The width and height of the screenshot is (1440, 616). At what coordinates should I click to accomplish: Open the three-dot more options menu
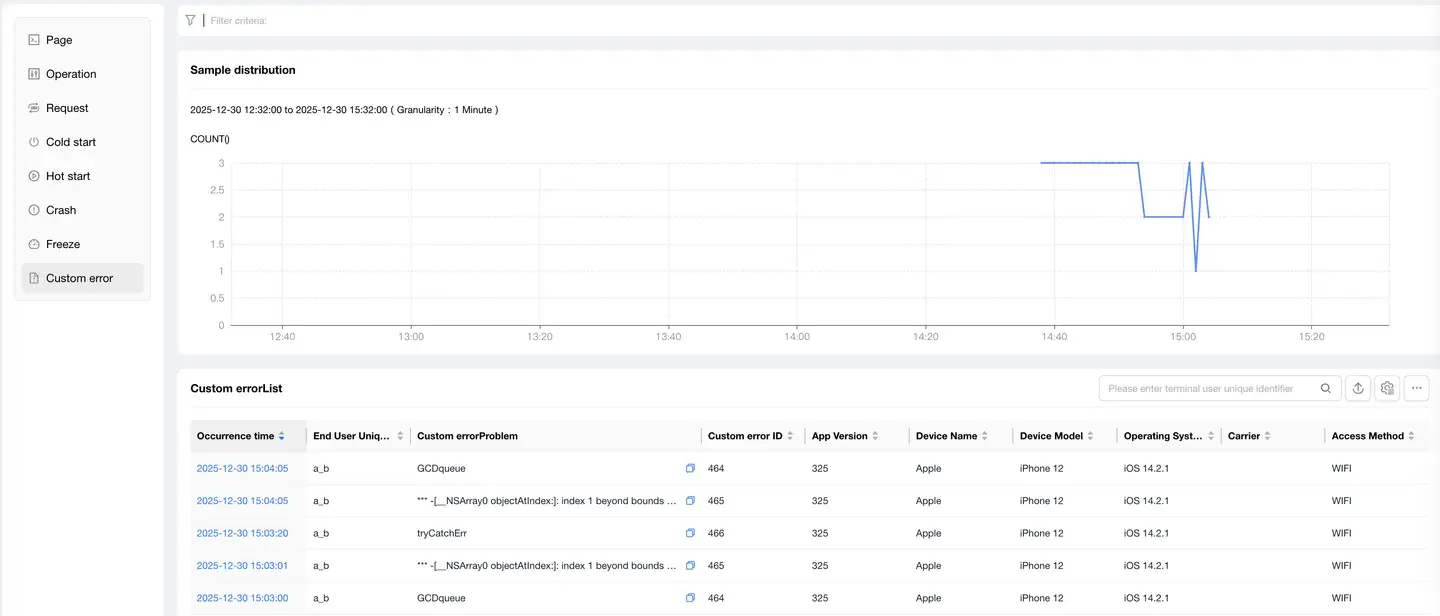pos(1416,389)
